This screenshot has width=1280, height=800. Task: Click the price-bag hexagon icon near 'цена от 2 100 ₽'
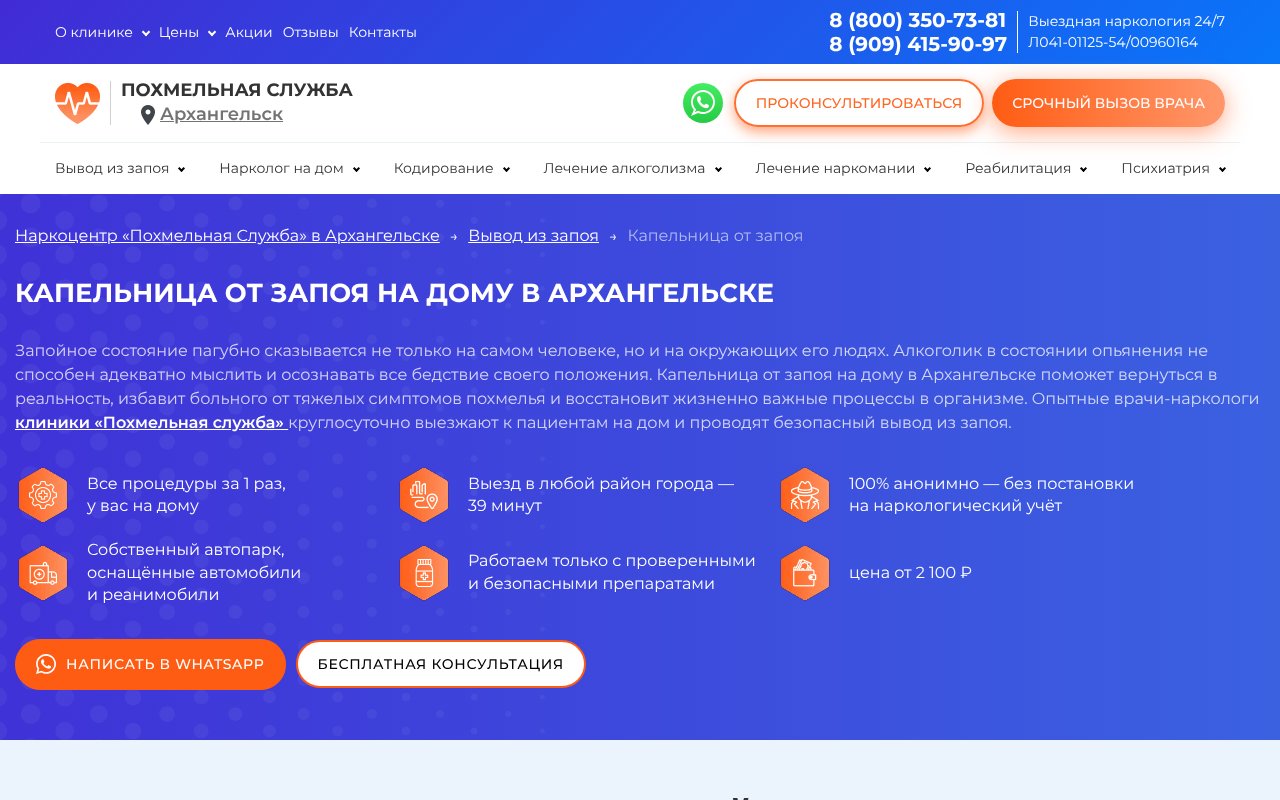click(x=805, y=572)
